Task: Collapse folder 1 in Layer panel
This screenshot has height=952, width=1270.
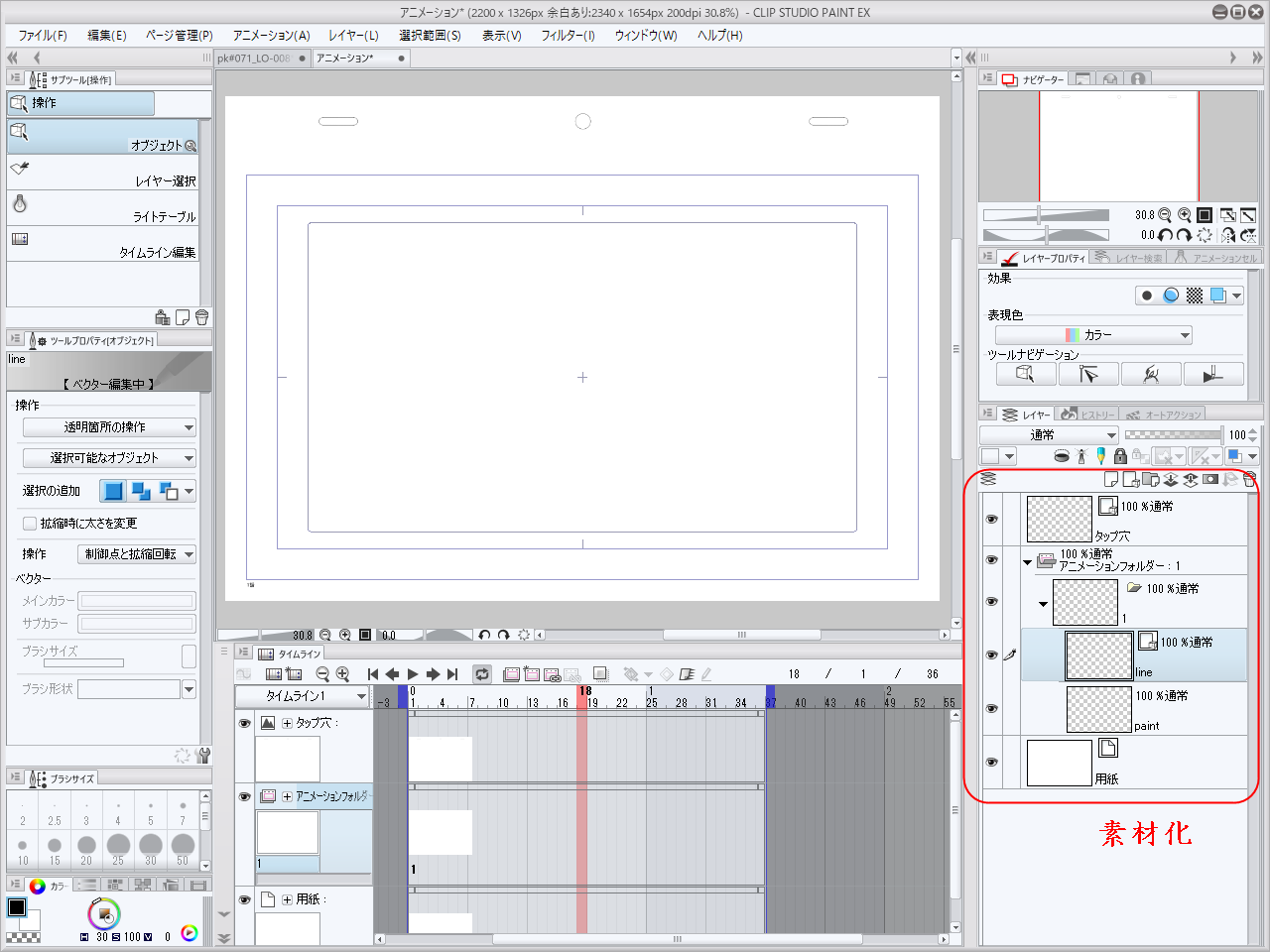Action: pyautogui.click(x=1043, y=604)
